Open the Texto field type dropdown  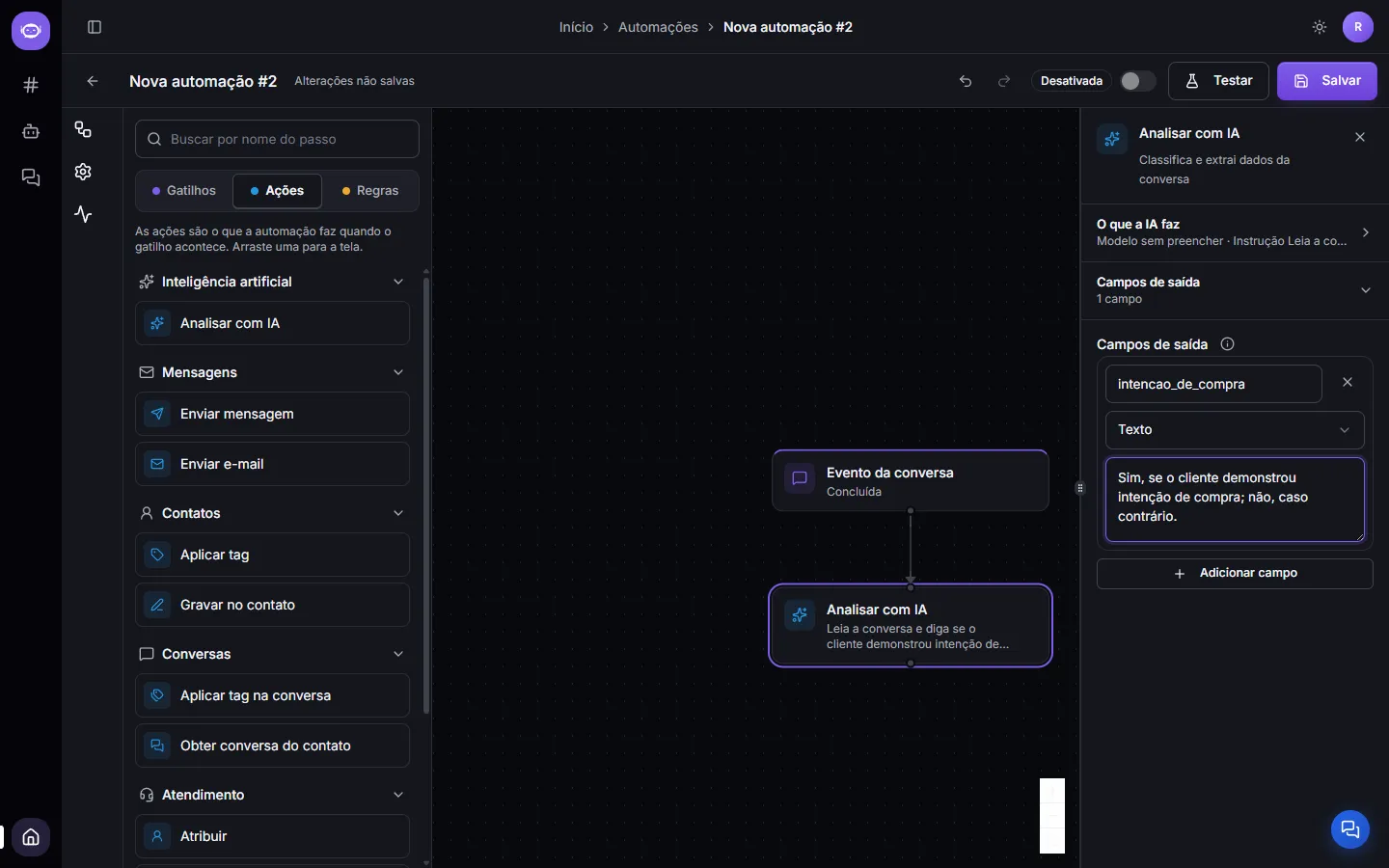1235,430
